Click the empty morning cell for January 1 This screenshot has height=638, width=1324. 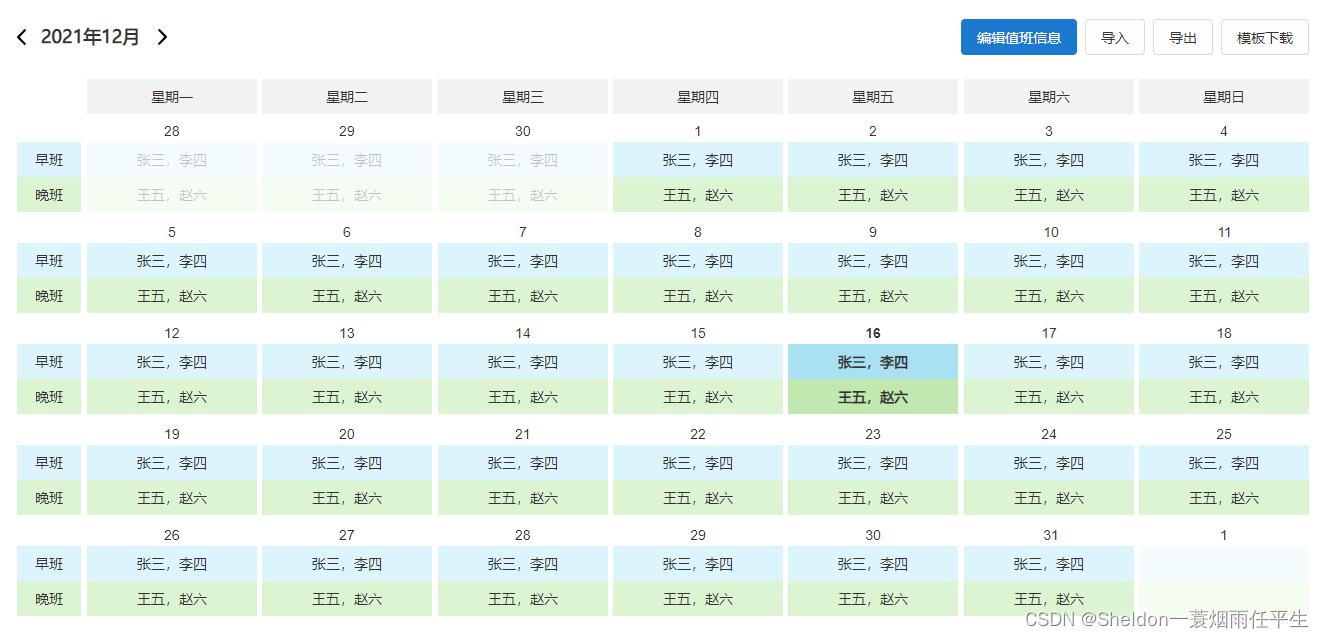(1223, 564)
